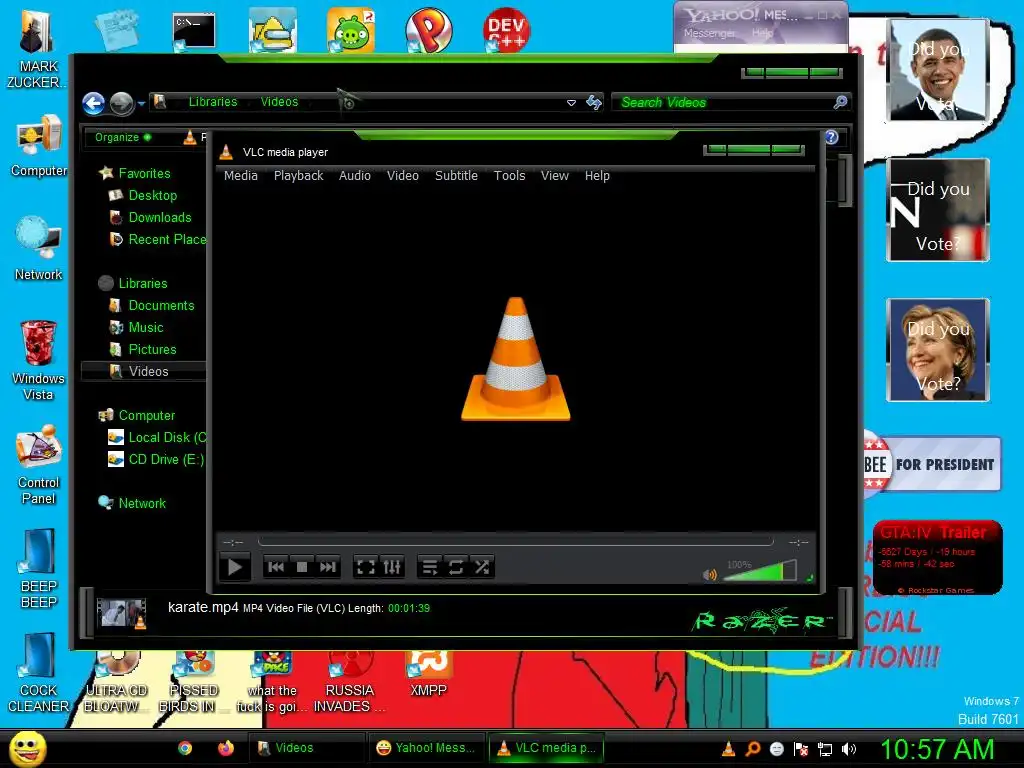Mute audio via VLC speaker icon
Image resolution: width=1024 pixels, height=768 pixels.
709,575
